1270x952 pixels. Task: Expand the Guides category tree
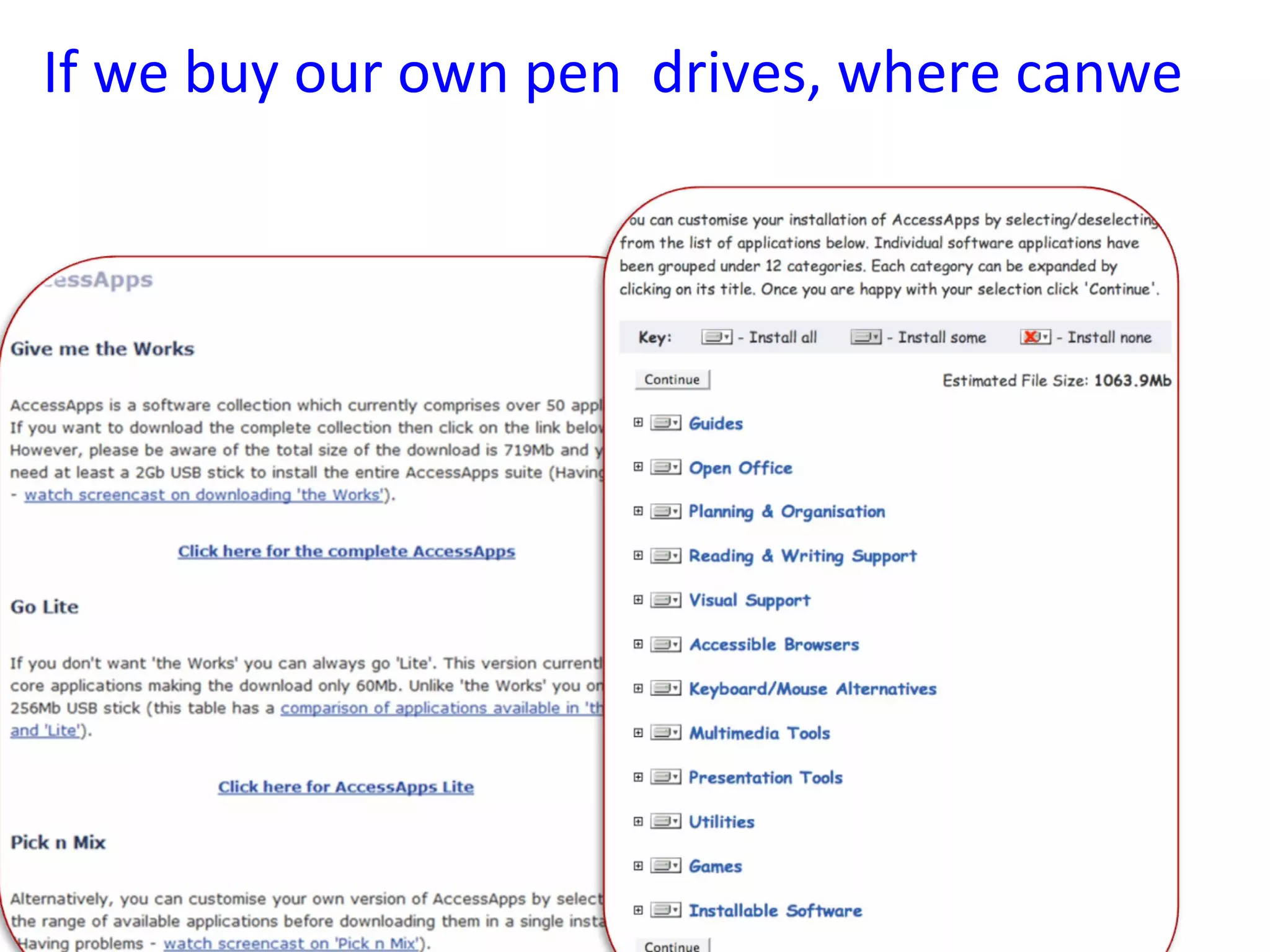638,423
